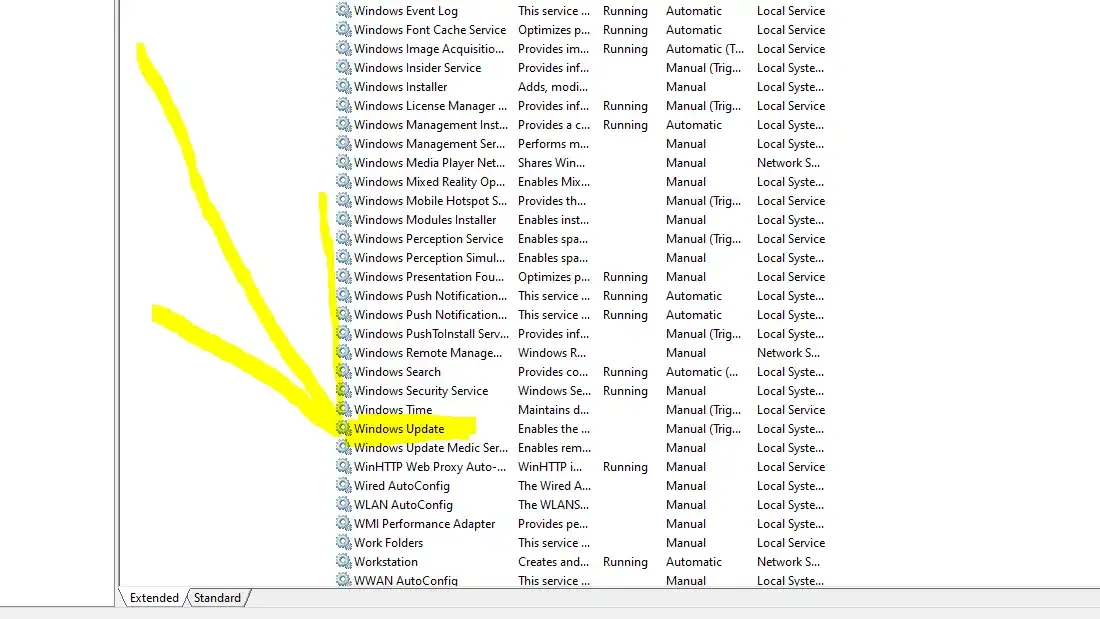Click the gear icon beside WWAN AutoConfig
Viewport: 1100px width, 619px height.
pos(343,580)
